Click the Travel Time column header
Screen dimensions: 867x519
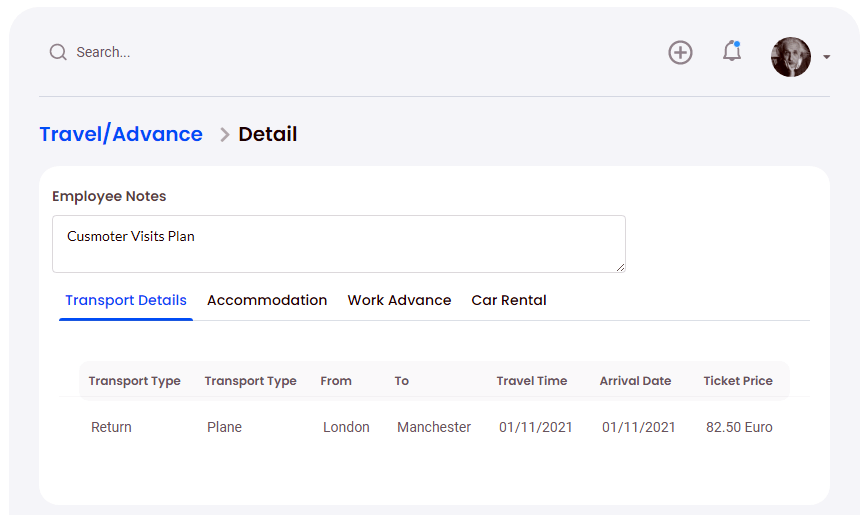click(531, 381)
